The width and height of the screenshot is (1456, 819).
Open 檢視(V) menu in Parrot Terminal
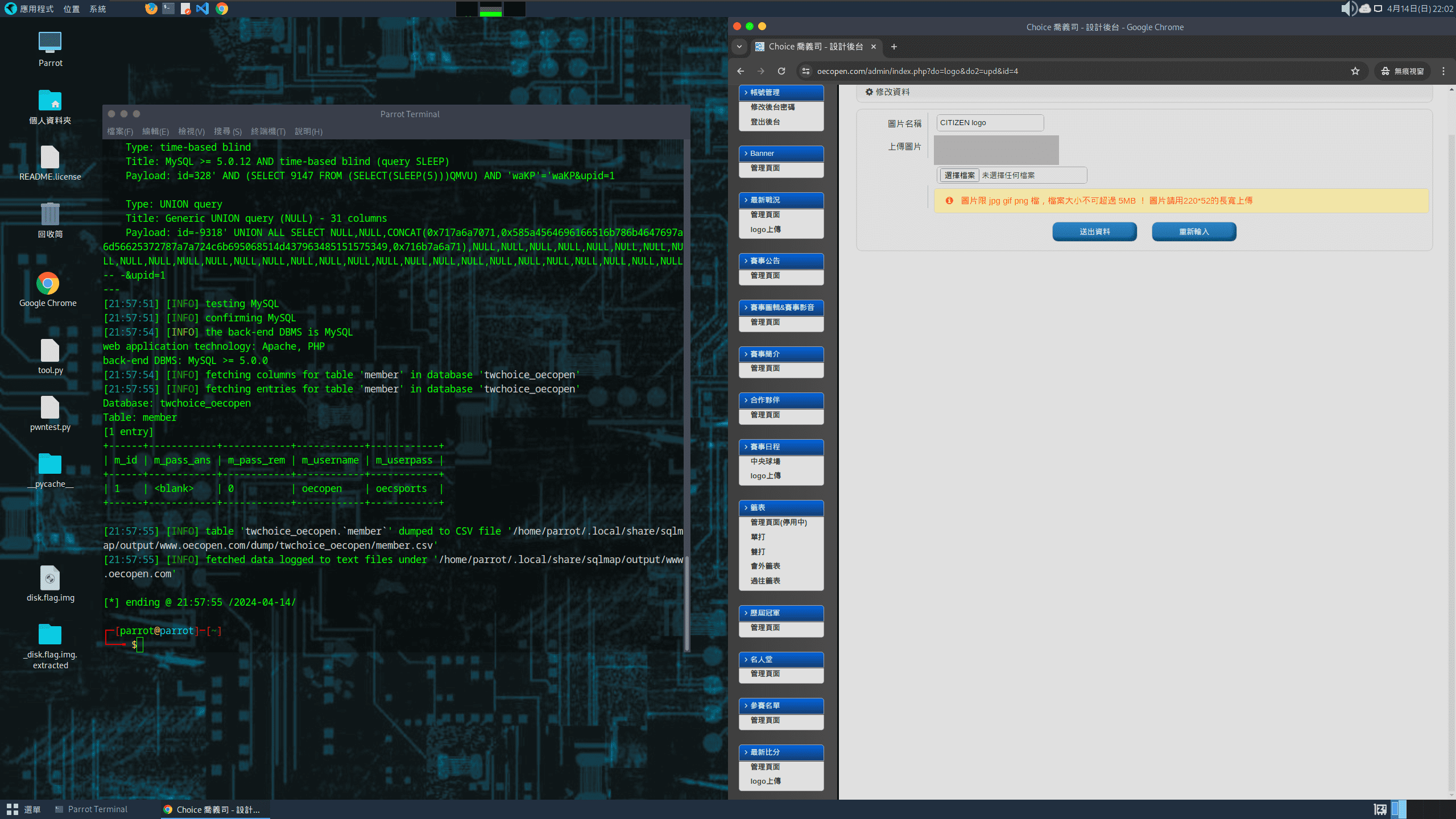point(191,131)
